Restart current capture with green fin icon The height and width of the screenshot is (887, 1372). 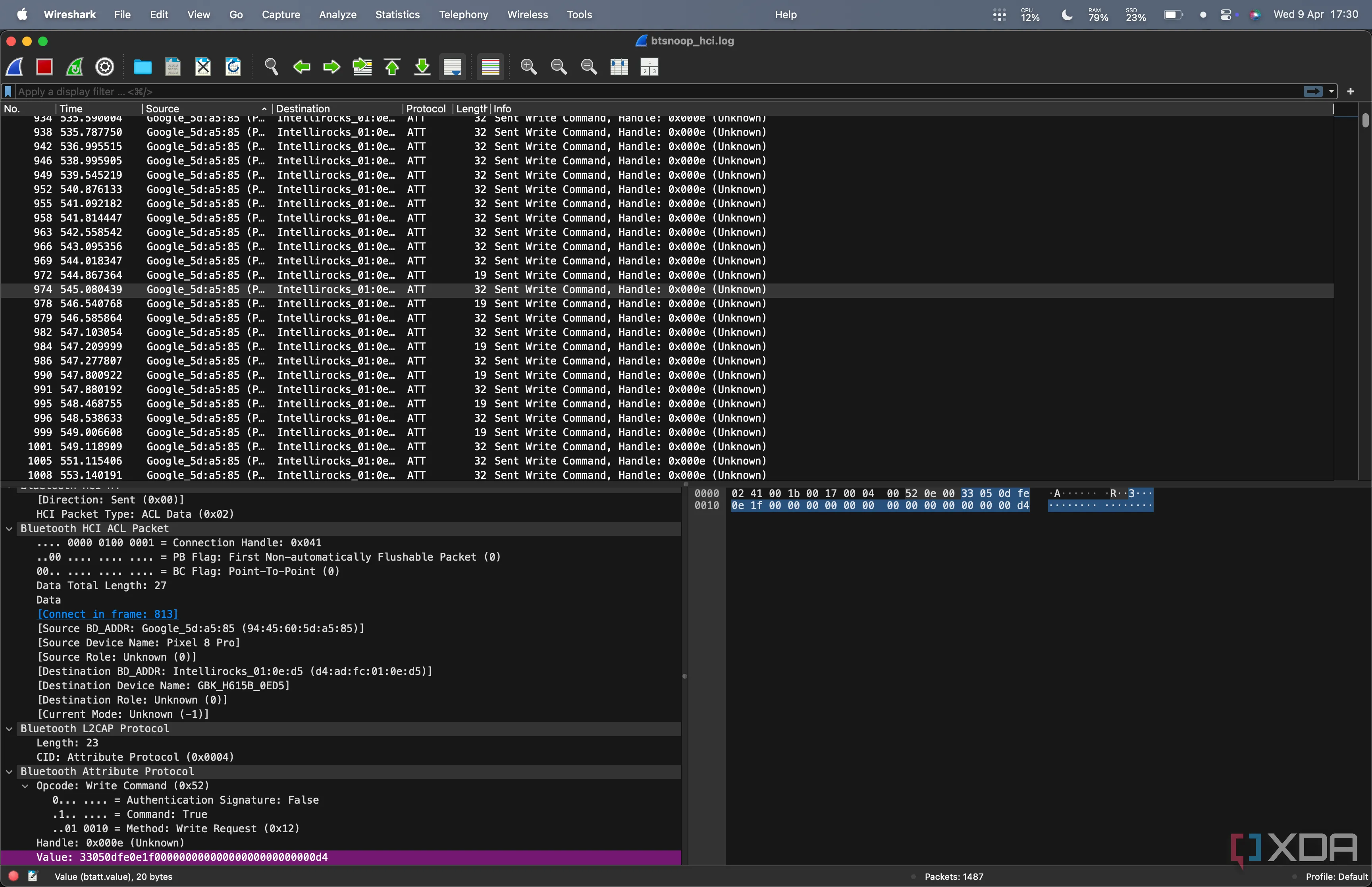tap(74, 67)
